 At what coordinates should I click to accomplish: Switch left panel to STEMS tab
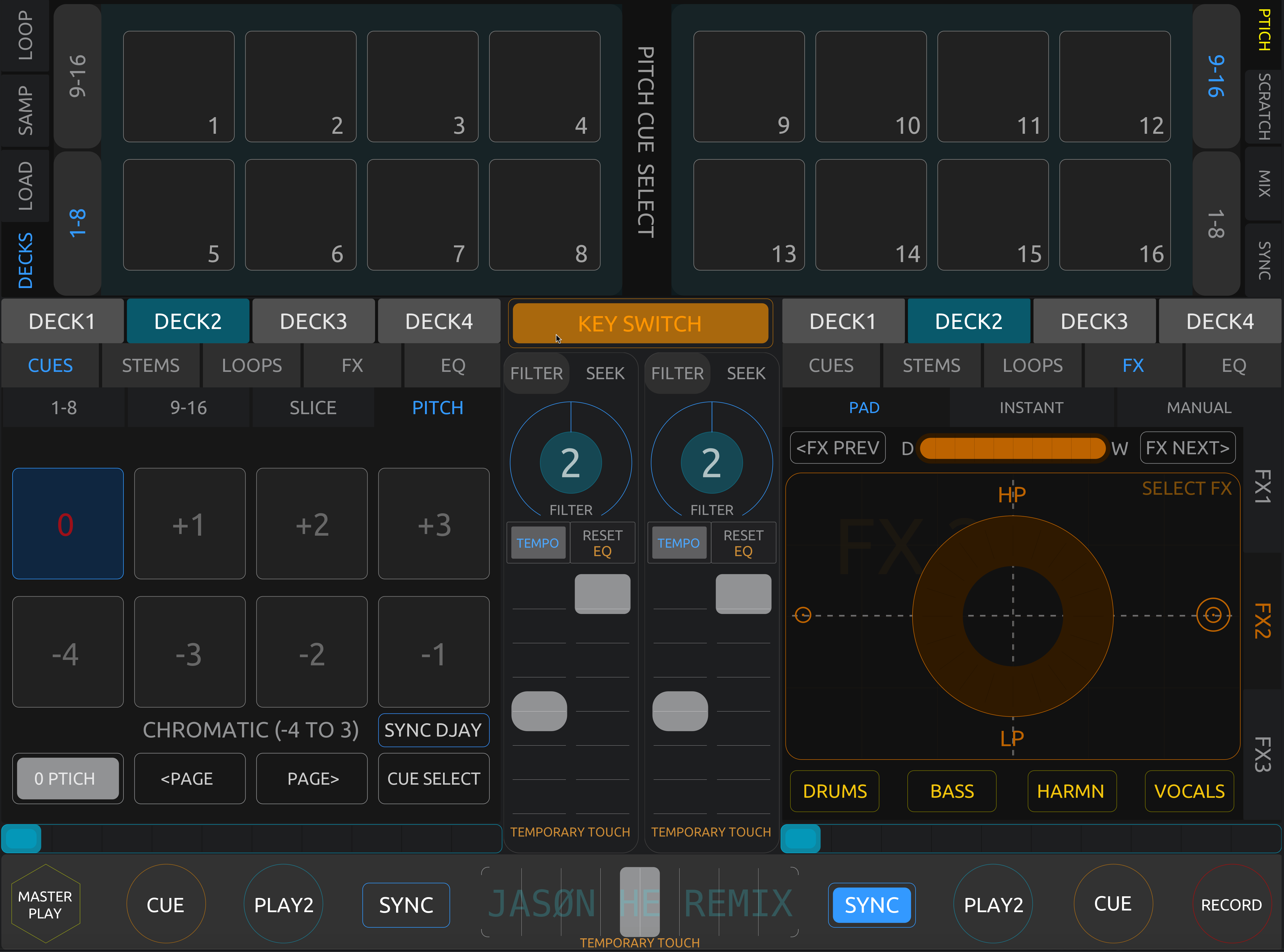pyautogui.click(x=150, y=365)
